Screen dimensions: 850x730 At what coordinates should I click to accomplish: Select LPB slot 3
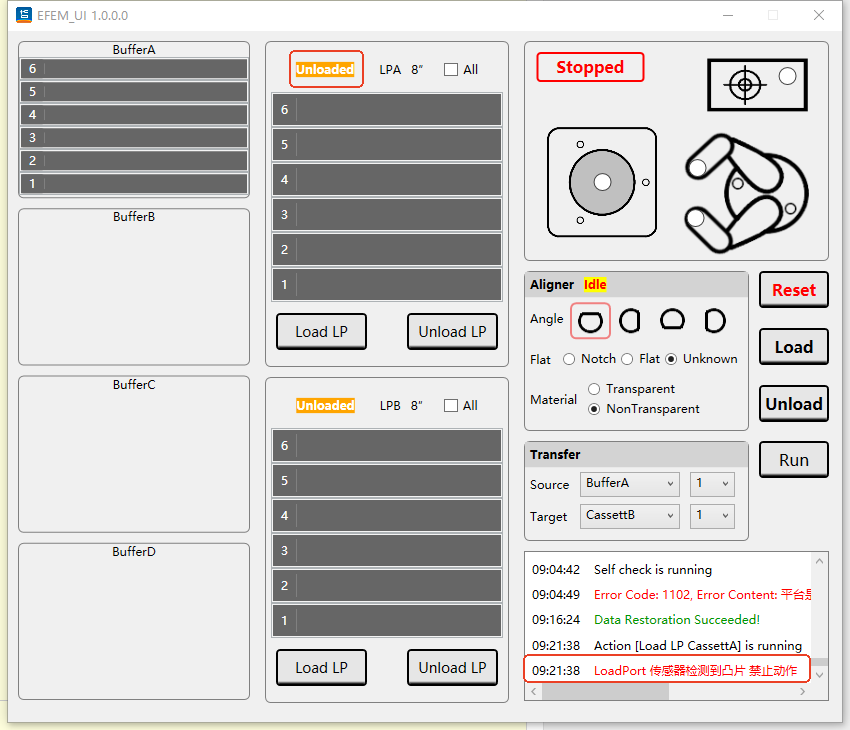[x=387, y=551]
